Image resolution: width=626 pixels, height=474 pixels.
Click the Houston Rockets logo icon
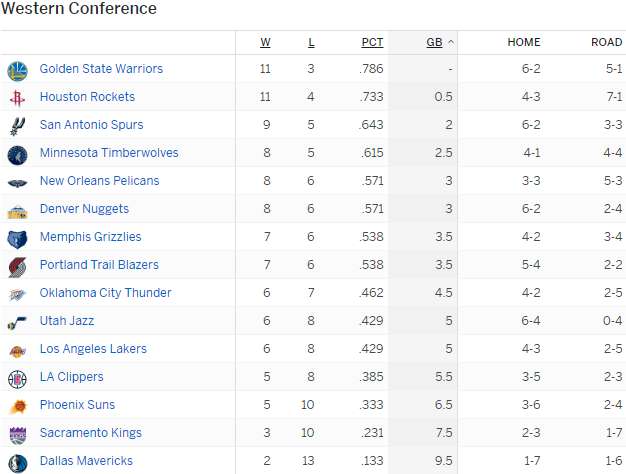pos(17,98)
